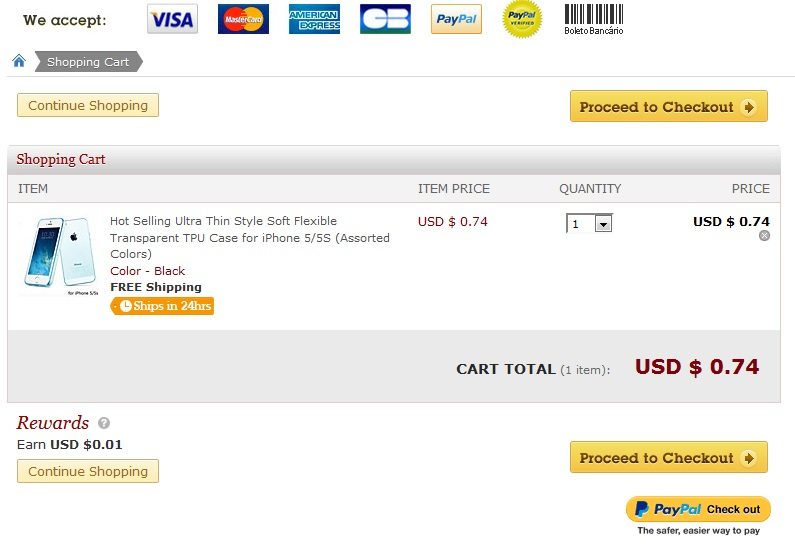Click the Visa payment icon
795x555 pixels.
click(x=172, y=19)
